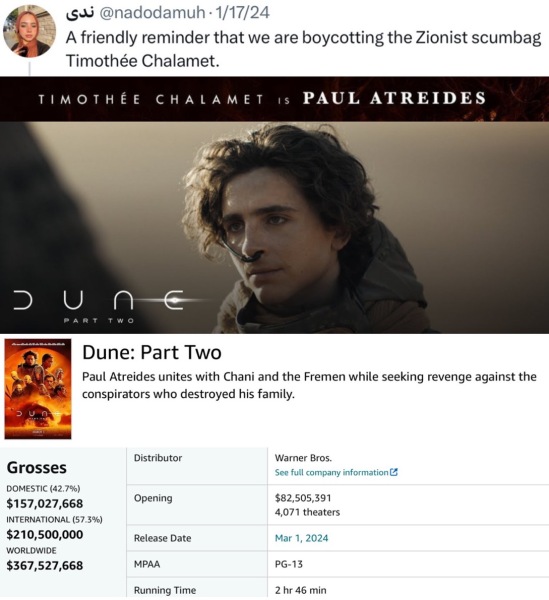
Task: Click the @nadodamuh username handle
Action: (152, 13)
